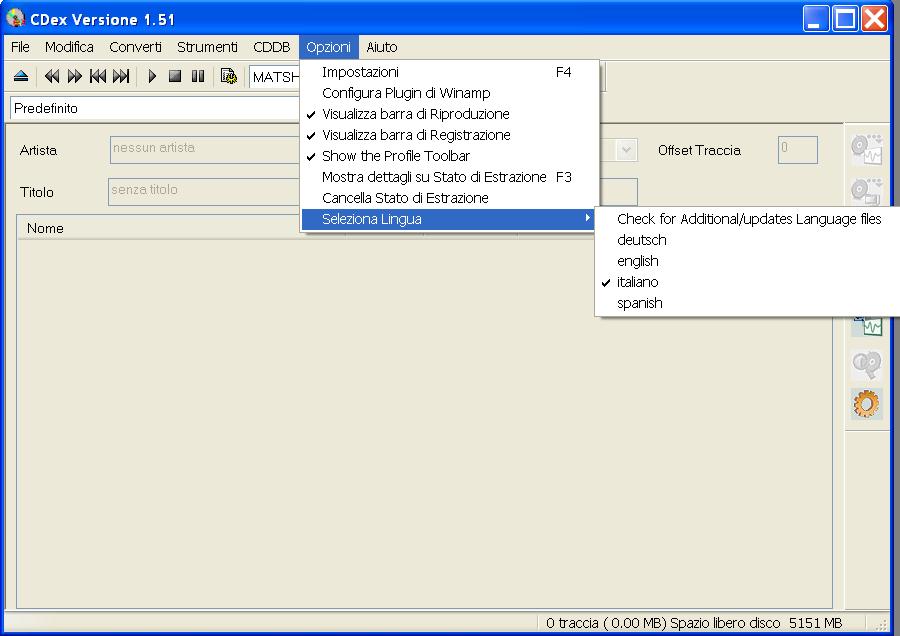Click the extract CD to WAV sidebar icon

pos(866,149)
